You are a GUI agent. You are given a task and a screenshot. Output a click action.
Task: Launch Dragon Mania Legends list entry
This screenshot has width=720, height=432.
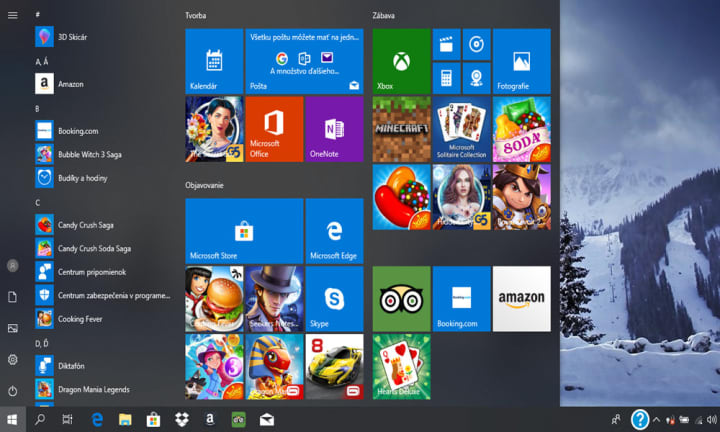pos(103,389)
